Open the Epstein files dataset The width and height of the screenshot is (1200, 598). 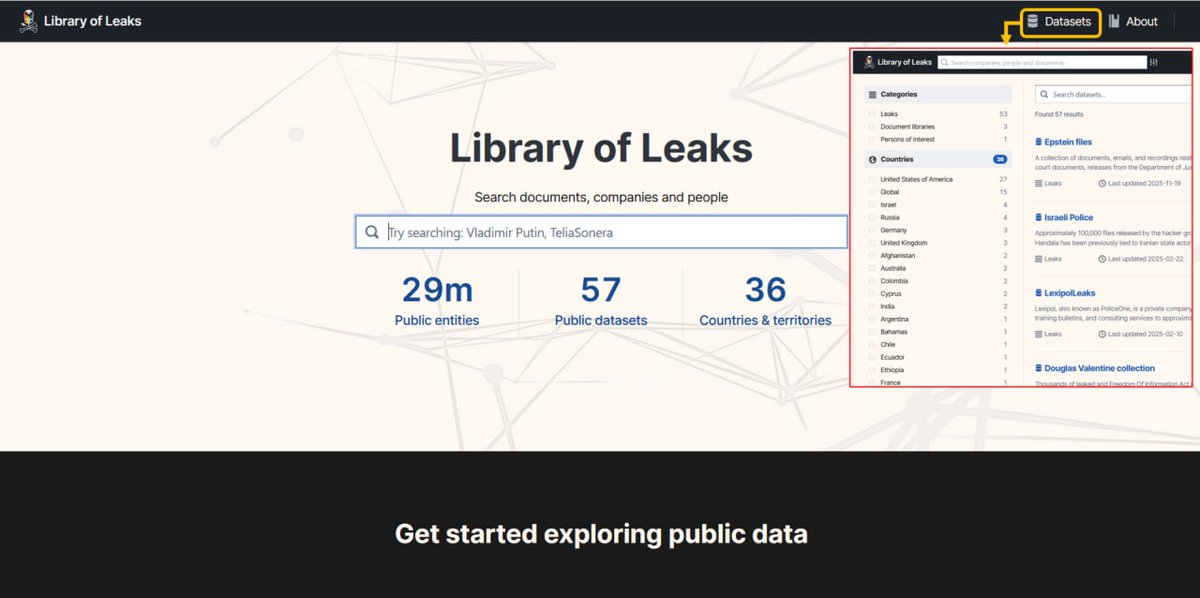(x=1067, y=141)
